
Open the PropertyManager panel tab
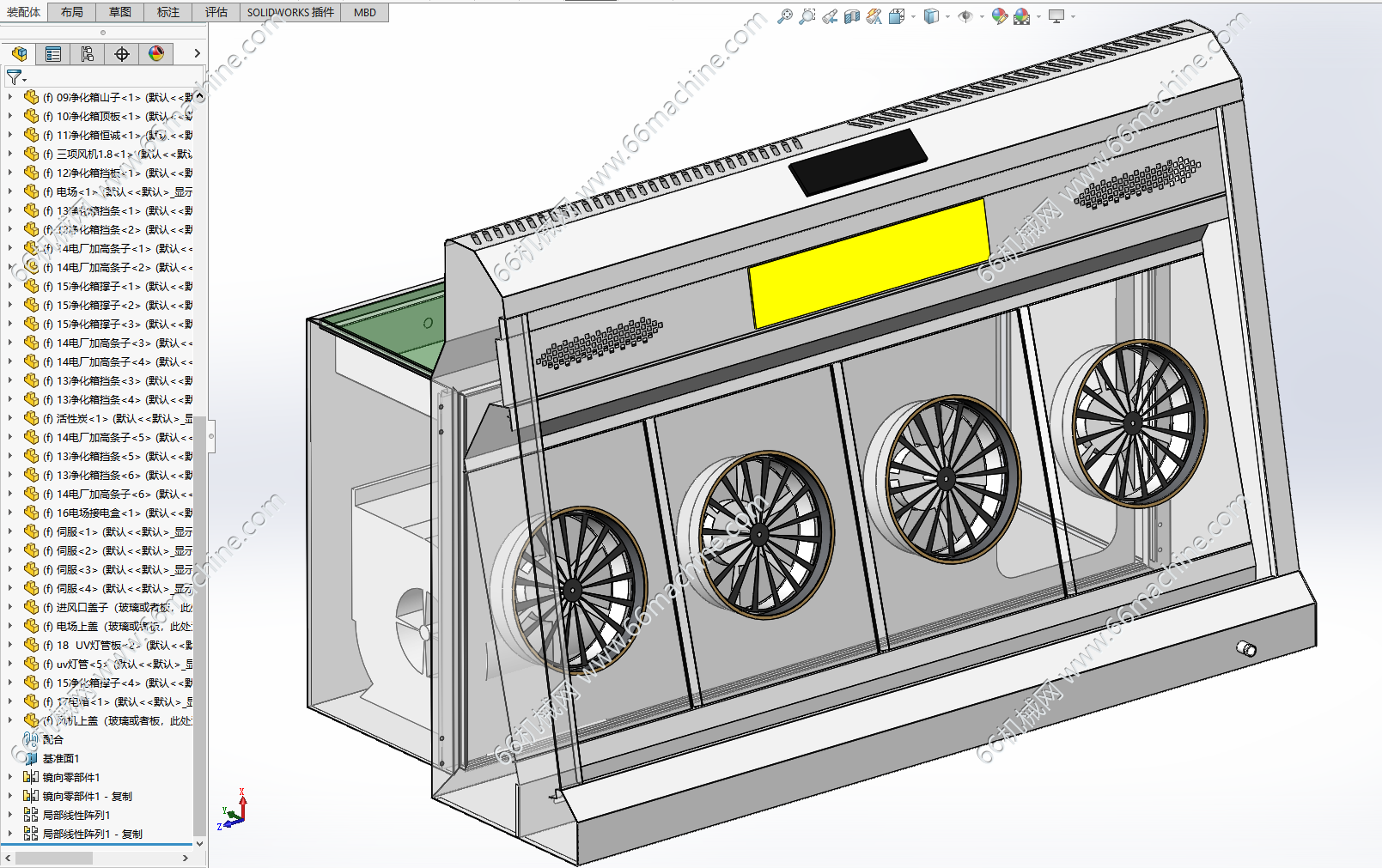coord(53,54)
